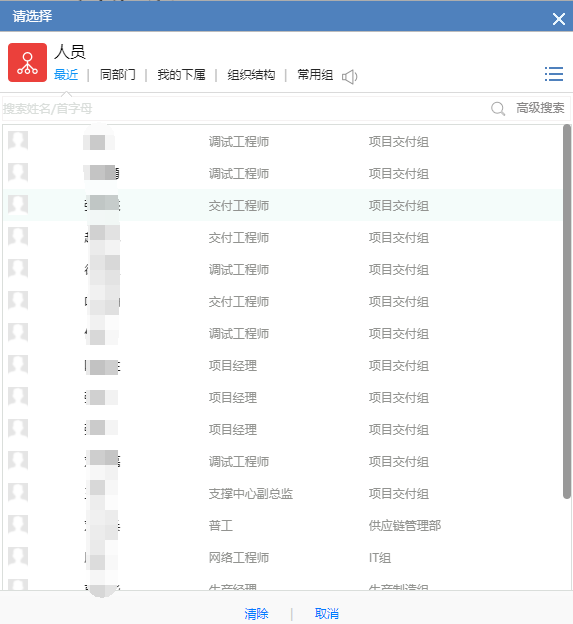Toggle list view with the three-line icon
The width and height of the screenshot is (573, 624).
(554, 74)
